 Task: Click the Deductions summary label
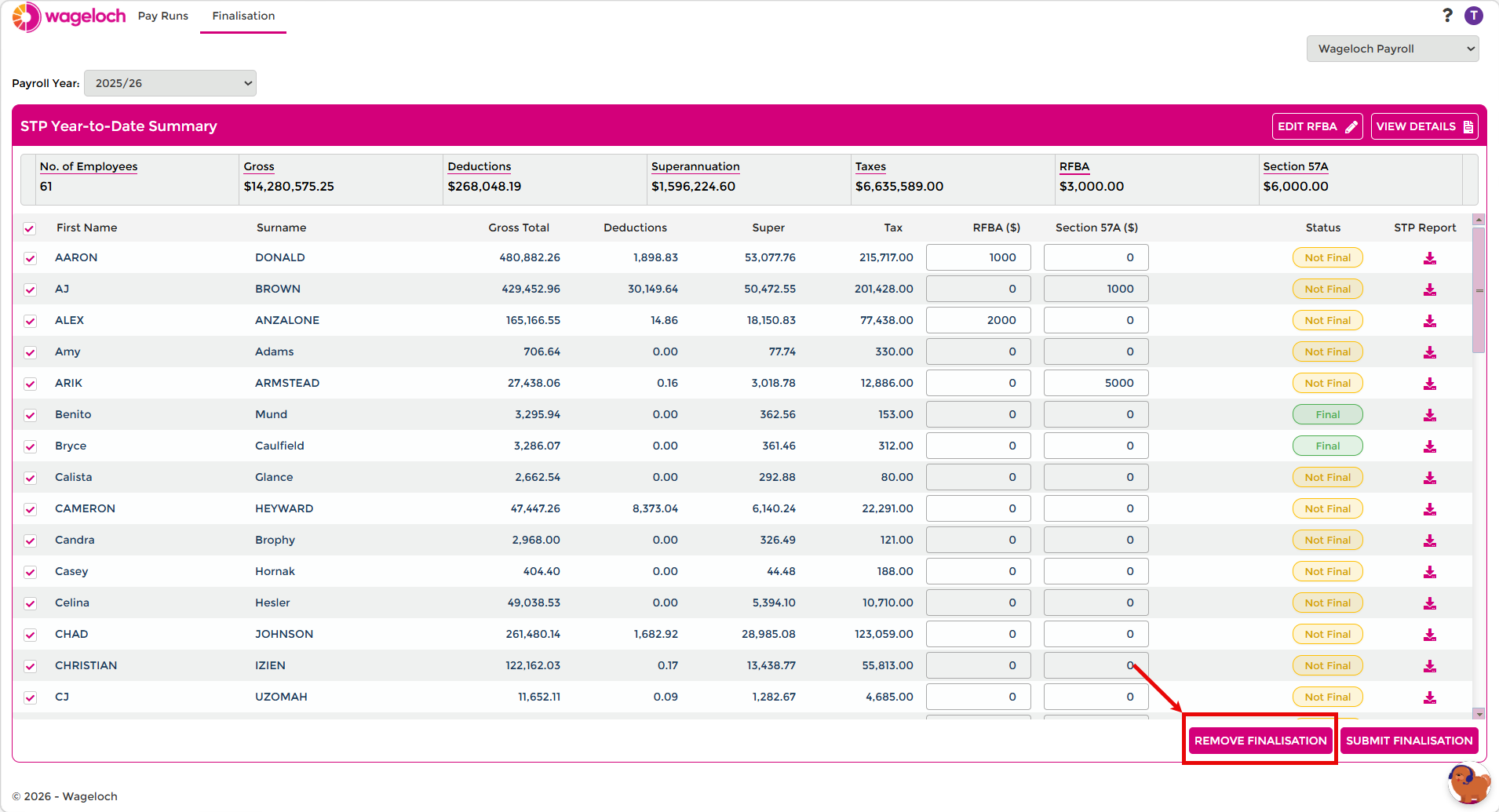click(x=480, y=166)
